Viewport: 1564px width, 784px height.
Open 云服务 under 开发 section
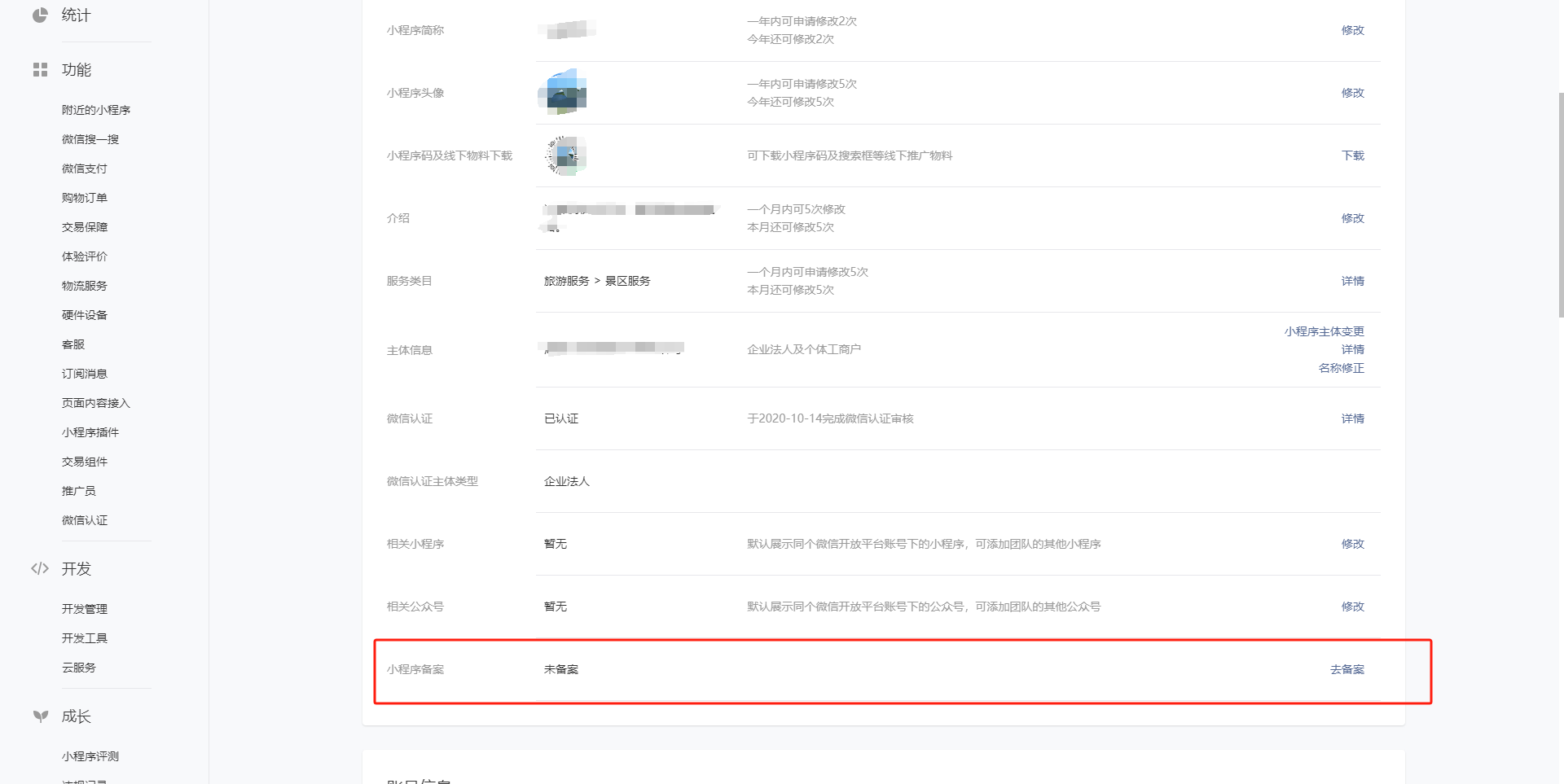78,668
